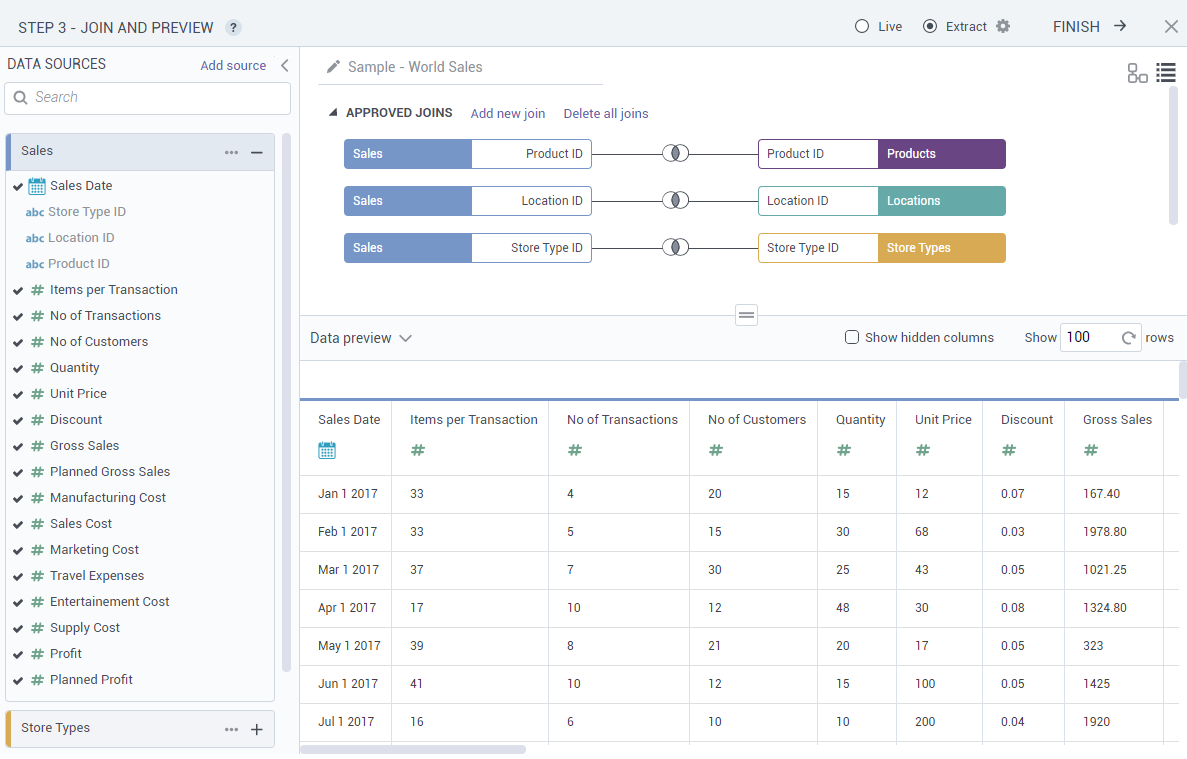The width and height of the screenshot is (1187, 759).
Task: Click the FINISH button
Action: [x=1089, y=27]
